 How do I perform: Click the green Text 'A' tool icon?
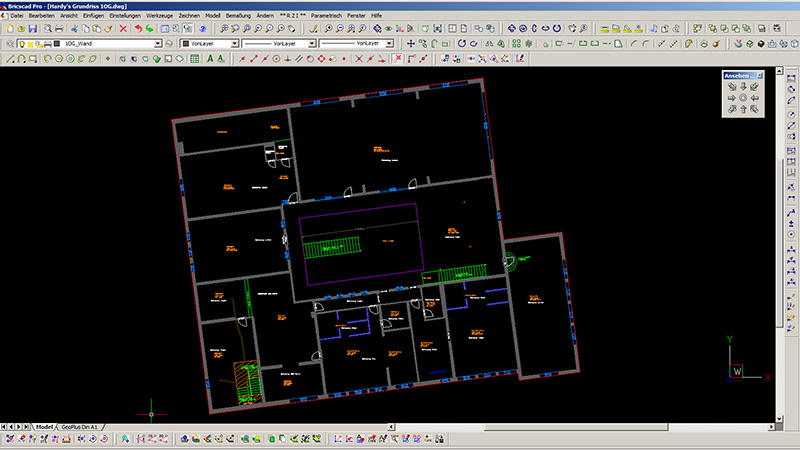(210, 59)
